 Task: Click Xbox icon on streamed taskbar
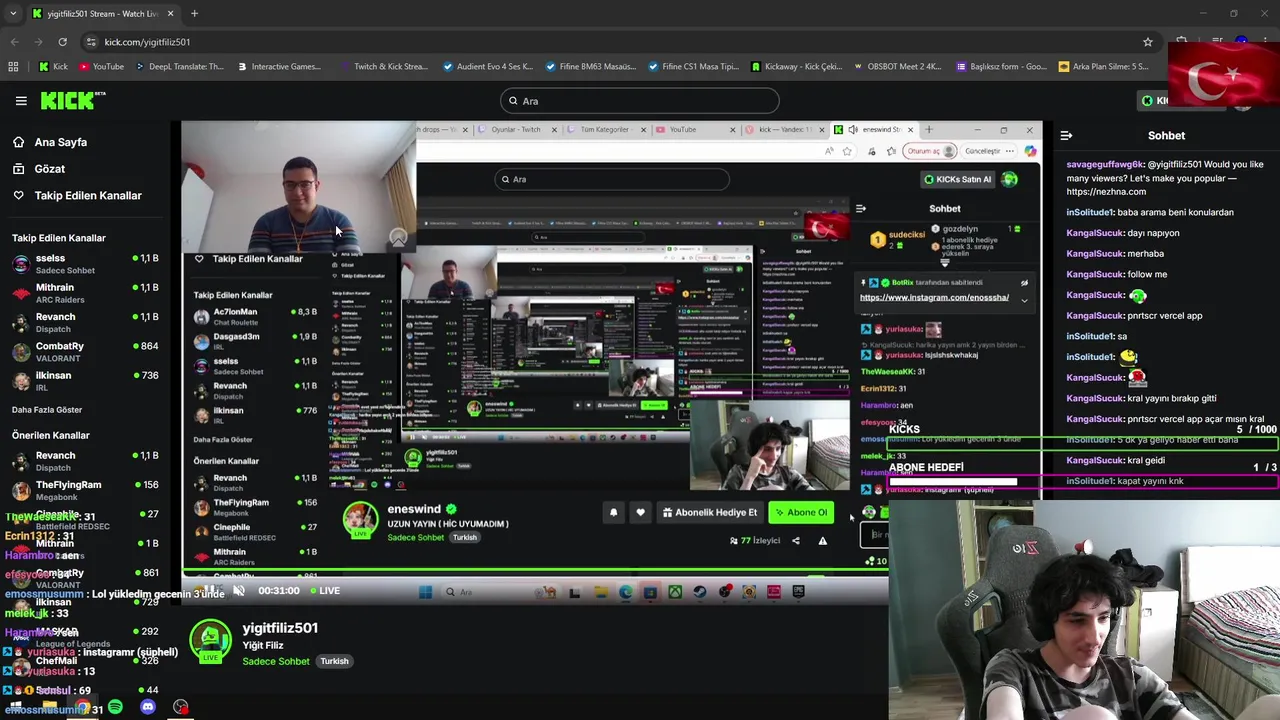[675, 592]
